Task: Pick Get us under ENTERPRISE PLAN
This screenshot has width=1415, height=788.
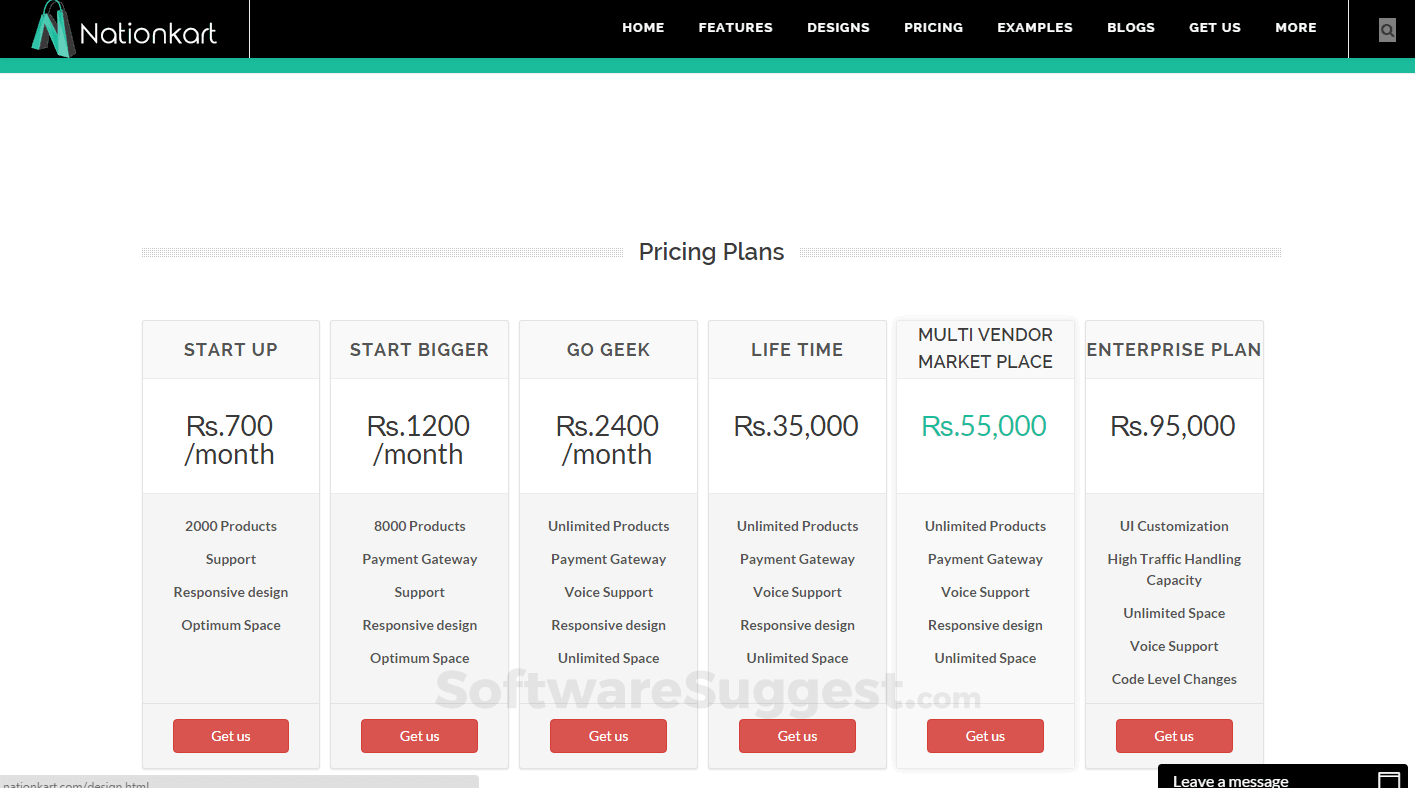Action: tap(1174, 736)
